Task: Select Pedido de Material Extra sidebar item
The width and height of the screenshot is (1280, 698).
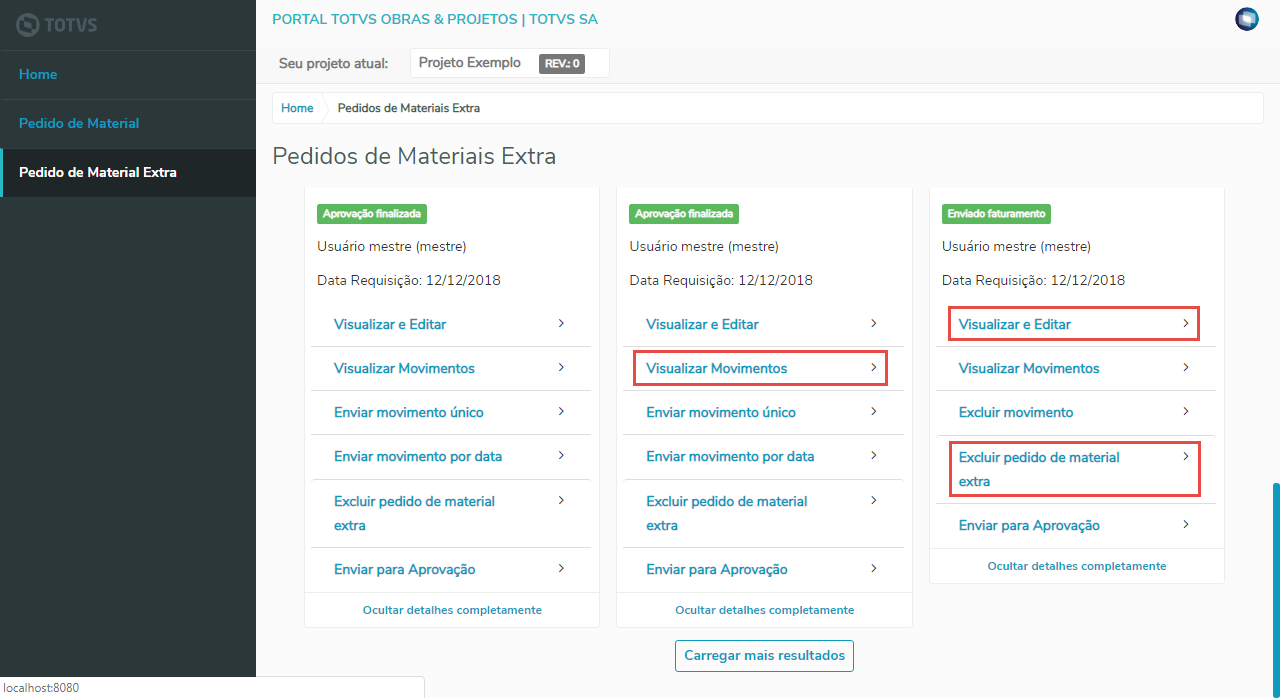Action: pyautogui.click(x=128, y=173)
